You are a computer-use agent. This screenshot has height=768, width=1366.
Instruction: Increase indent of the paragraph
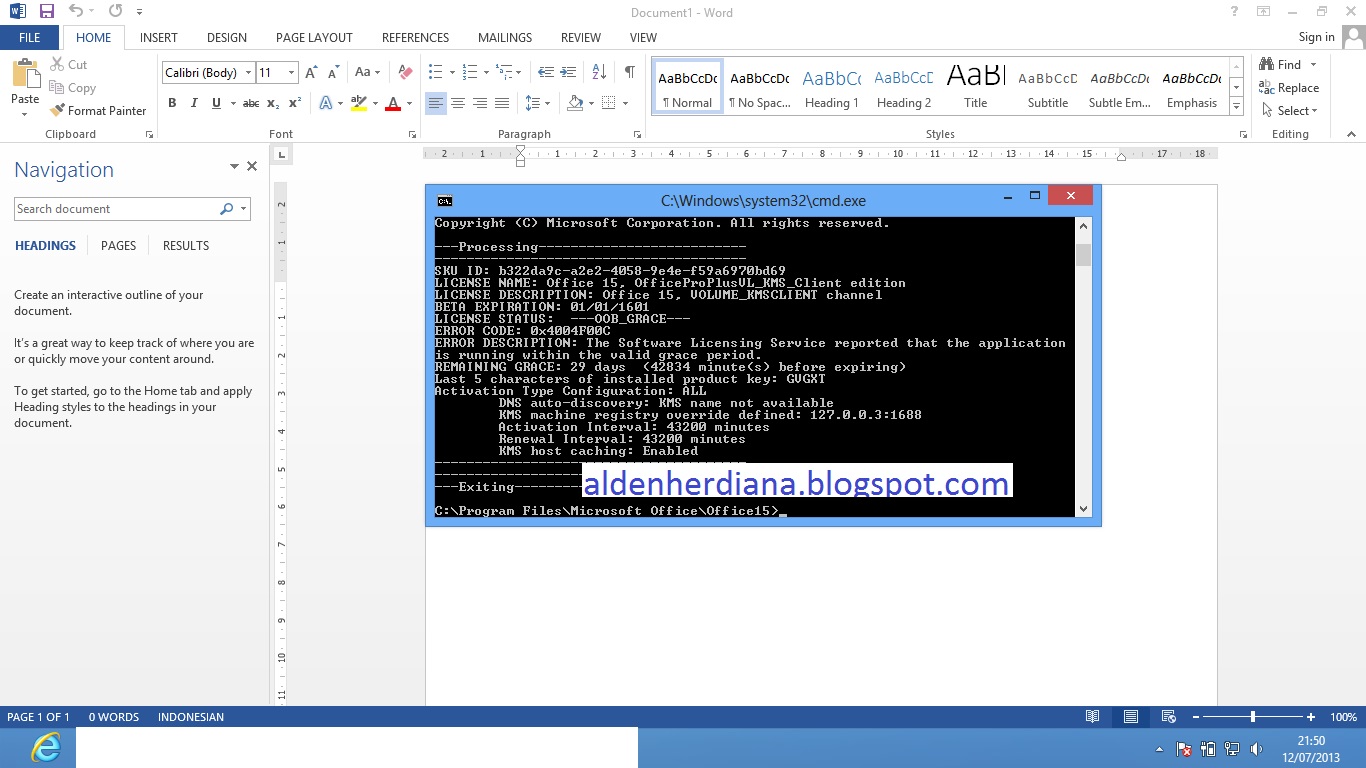coord(569,72)
